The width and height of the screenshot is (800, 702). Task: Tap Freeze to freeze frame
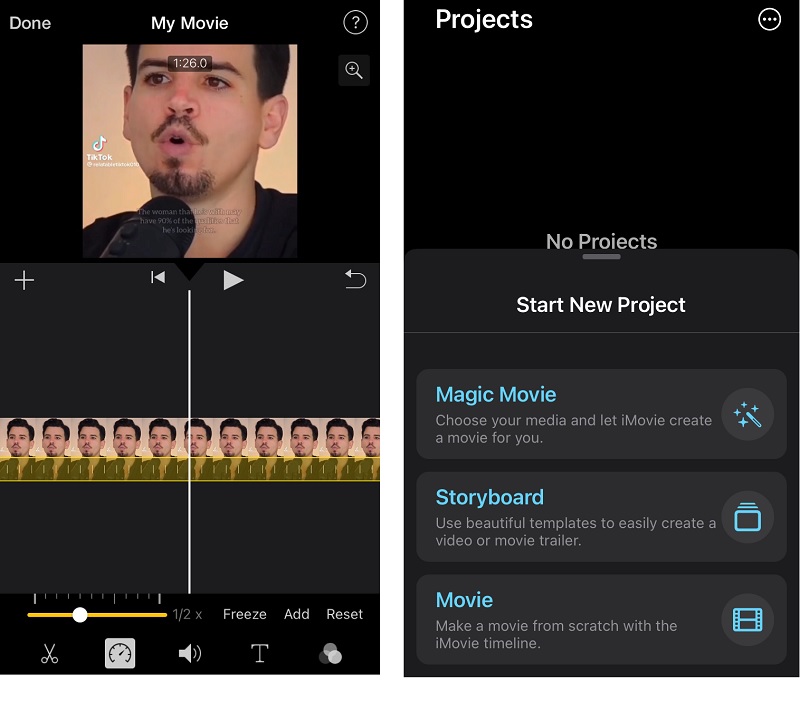click(x=244, y=614)
